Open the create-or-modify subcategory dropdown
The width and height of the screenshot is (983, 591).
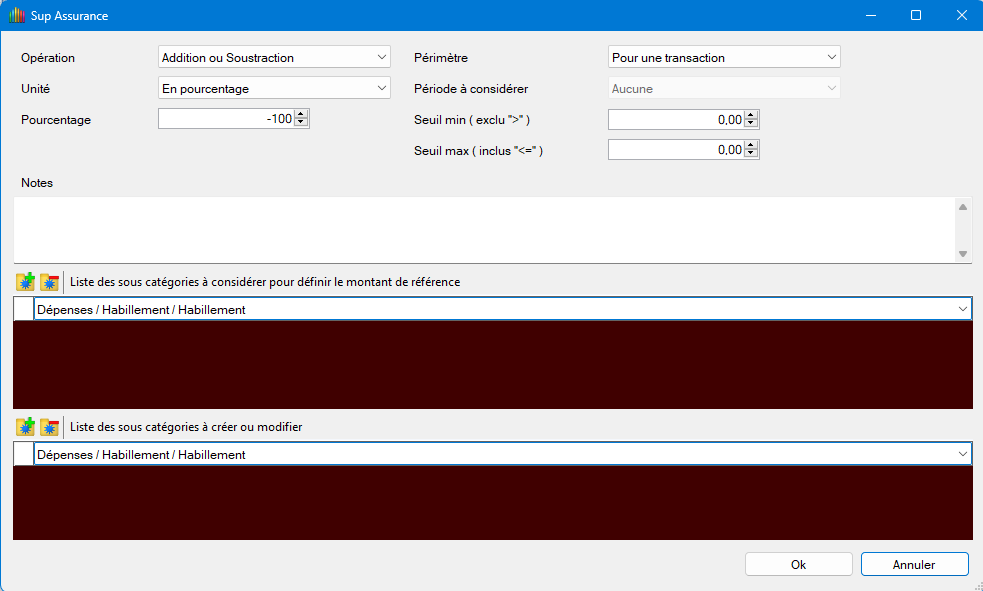(x=962, y=454)
